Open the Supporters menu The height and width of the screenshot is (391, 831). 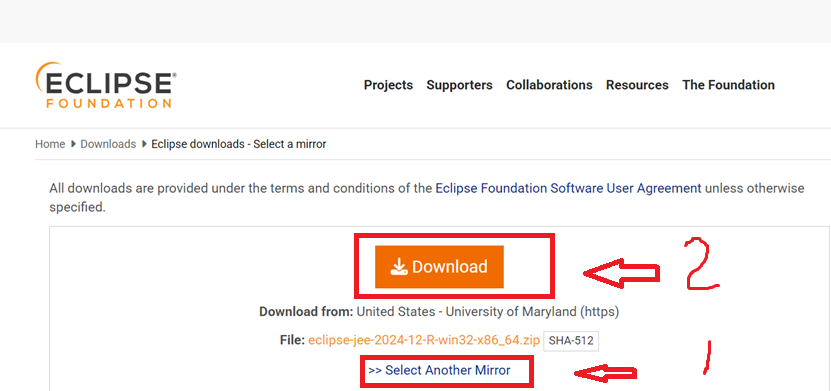(459, 85)
